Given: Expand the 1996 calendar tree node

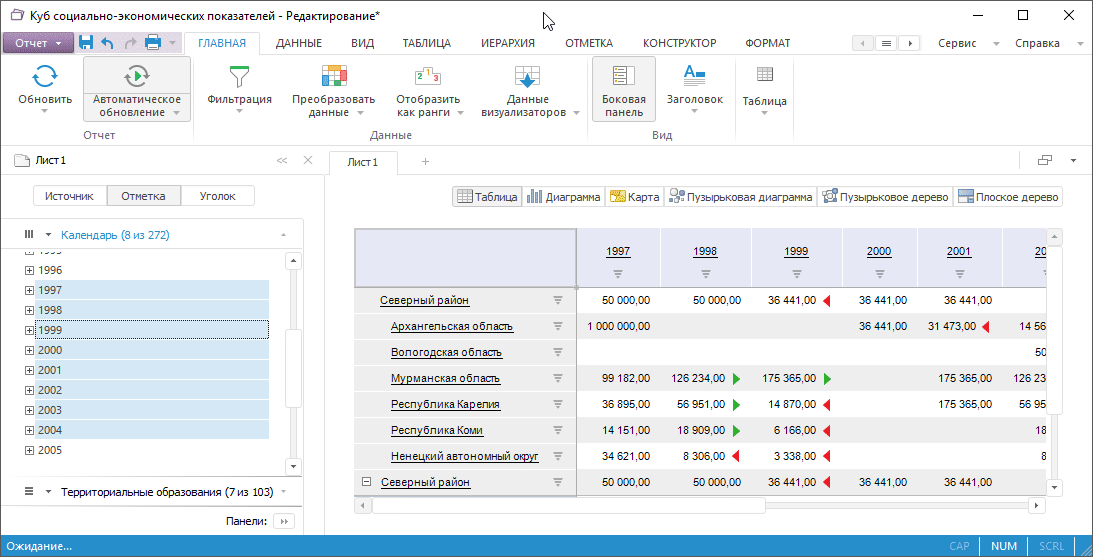Looking at the screenshot, I should pyautogui.click(x=29, y=270).
